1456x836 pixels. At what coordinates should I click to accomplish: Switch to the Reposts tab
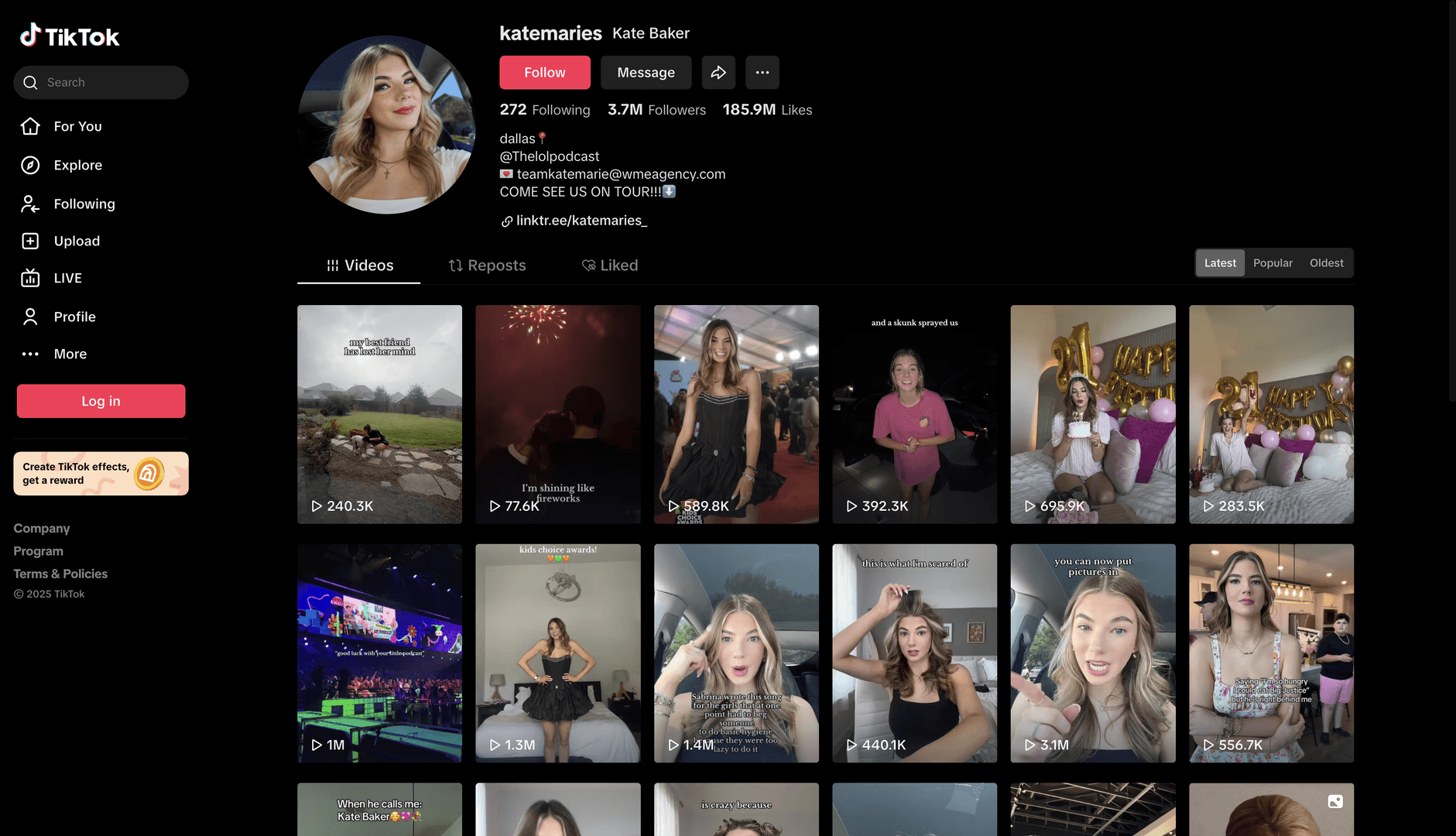coord(487,266)
